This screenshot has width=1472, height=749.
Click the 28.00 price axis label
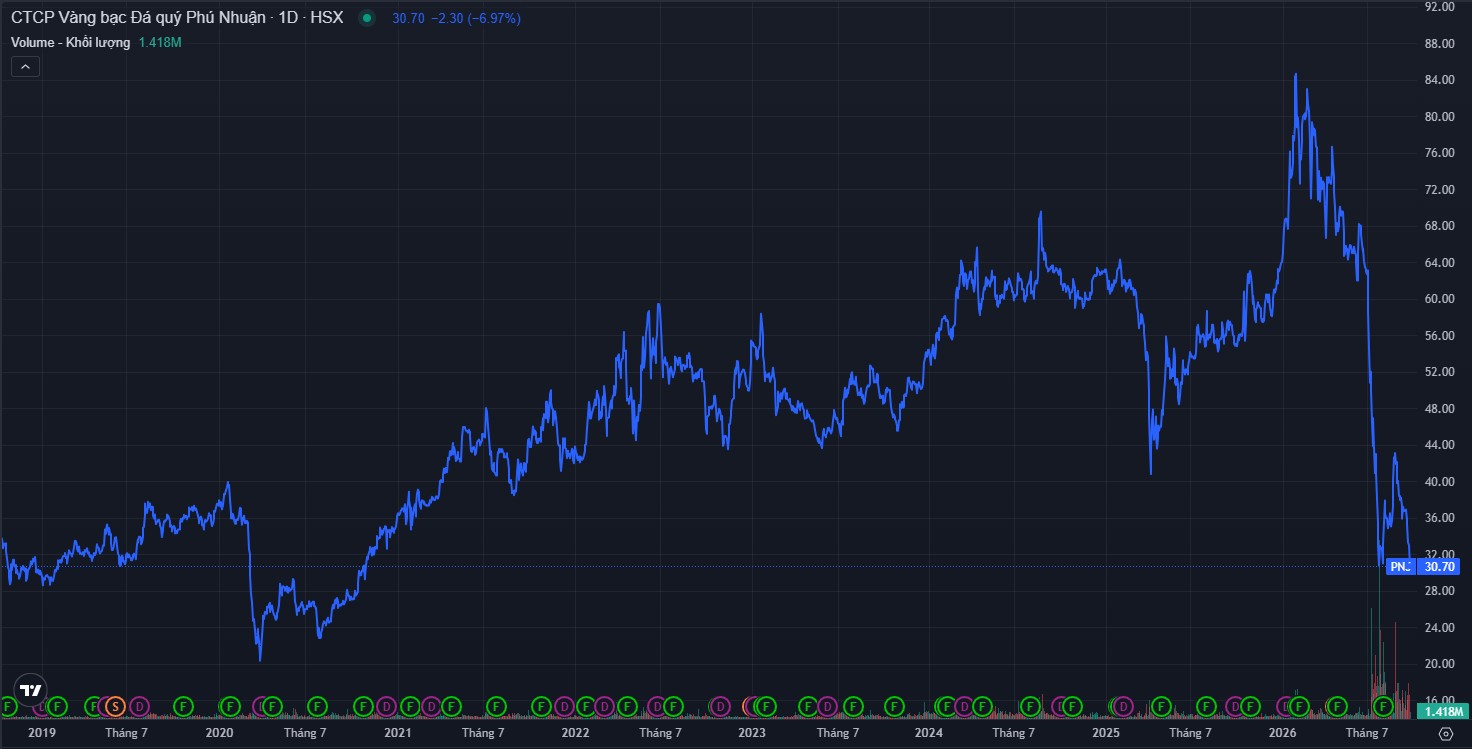click(1439, 591)
